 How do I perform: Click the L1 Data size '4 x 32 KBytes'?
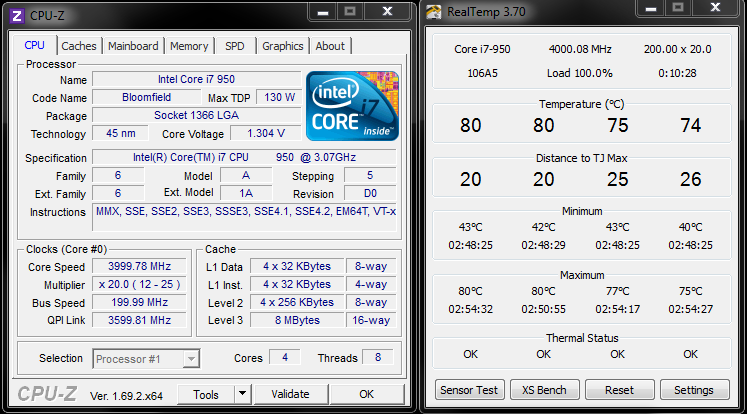coord(297,266)
